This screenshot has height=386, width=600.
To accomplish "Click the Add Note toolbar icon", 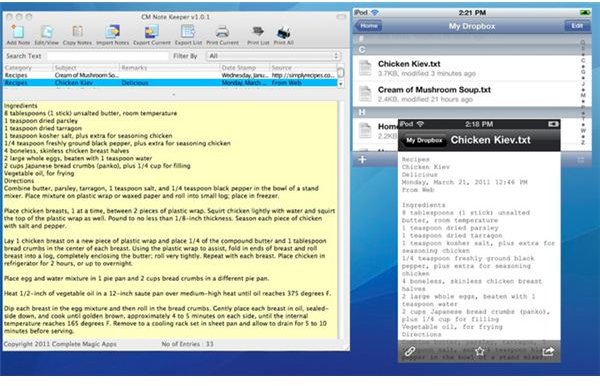I will (18, 31).
